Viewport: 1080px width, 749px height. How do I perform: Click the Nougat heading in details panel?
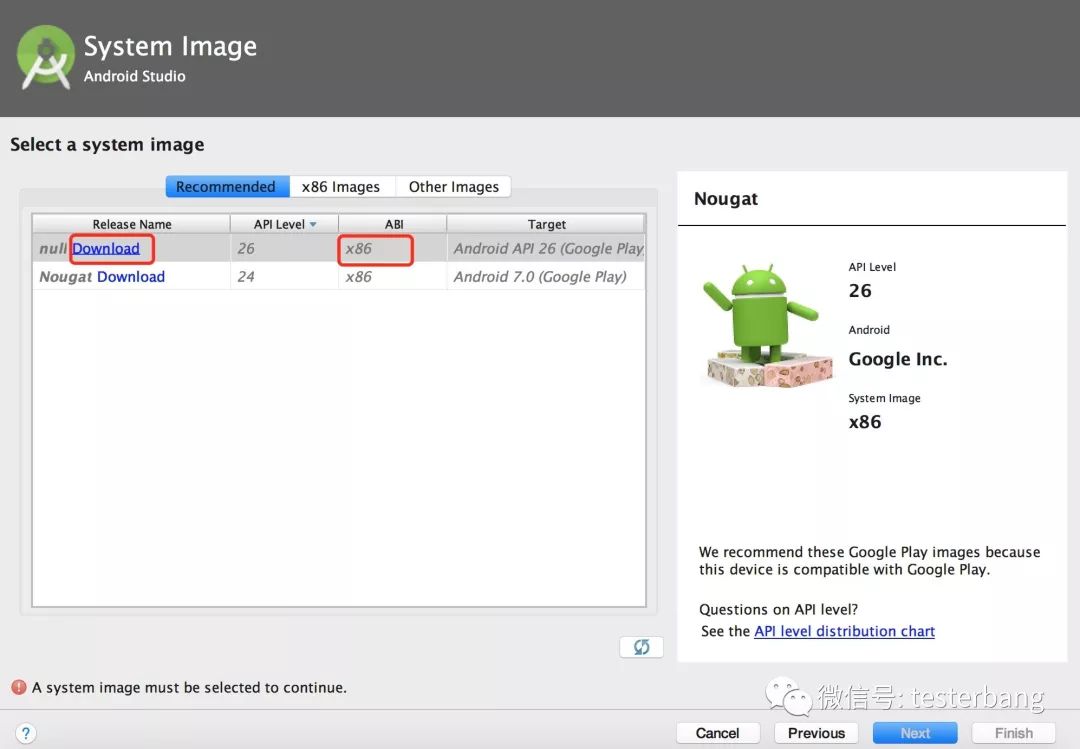coord(726,199)
